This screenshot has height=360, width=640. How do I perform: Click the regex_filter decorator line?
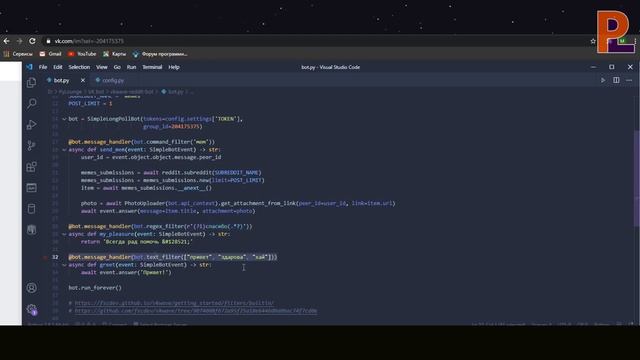(160, 226)
